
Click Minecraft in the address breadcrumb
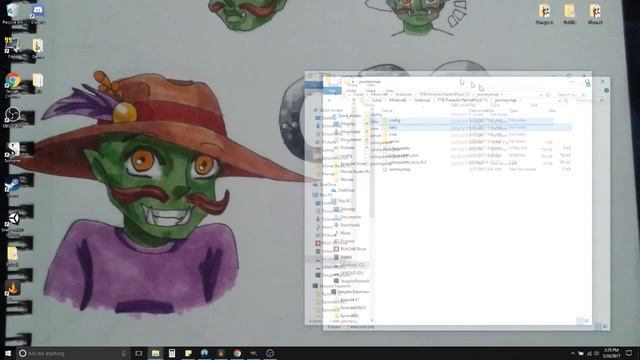click(x=397, y=100)
